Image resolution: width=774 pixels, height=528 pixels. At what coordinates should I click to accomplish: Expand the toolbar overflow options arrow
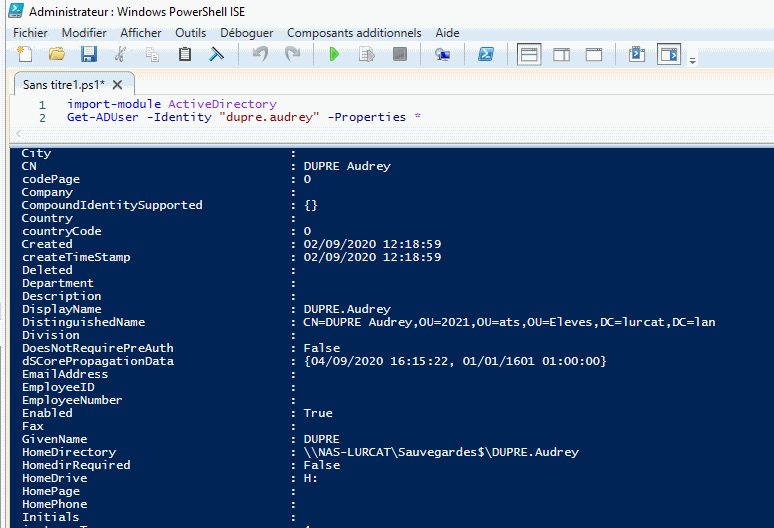[693, 59]
